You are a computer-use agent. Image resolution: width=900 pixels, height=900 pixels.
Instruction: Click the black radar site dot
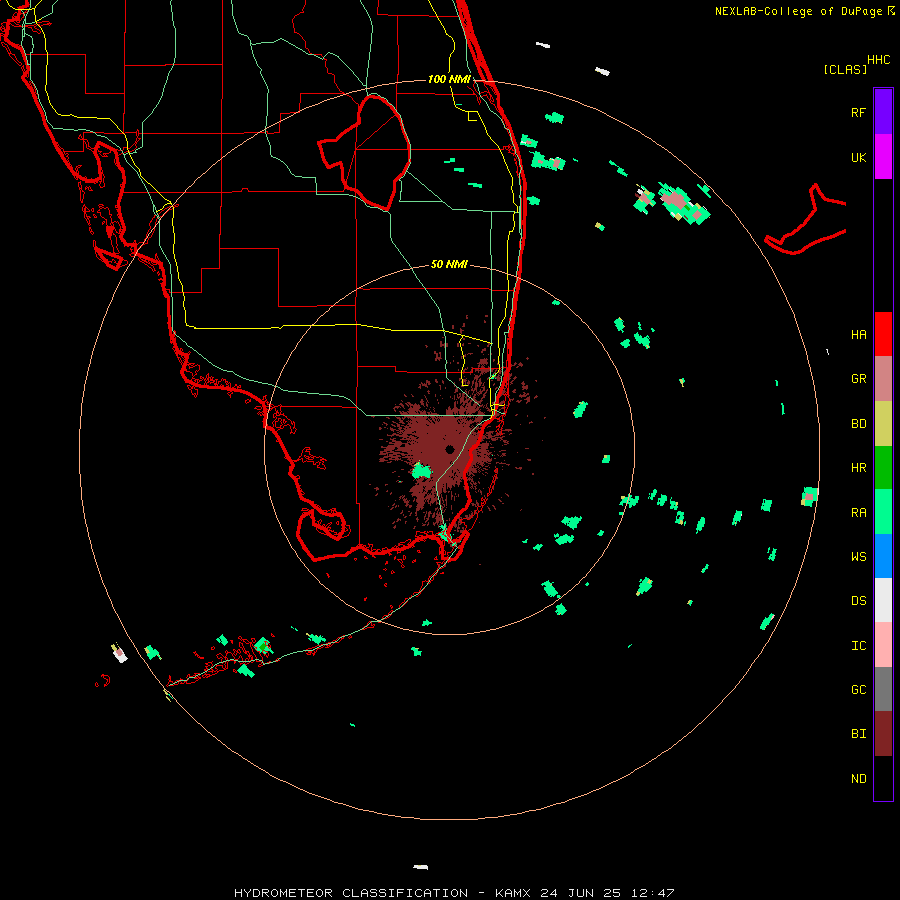click(449, 449)
